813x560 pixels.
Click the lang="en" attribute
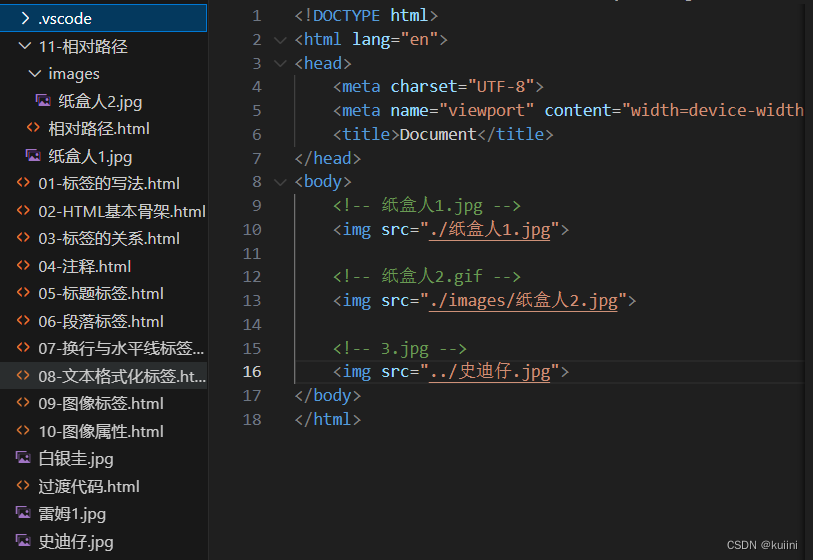coord(395,40)
